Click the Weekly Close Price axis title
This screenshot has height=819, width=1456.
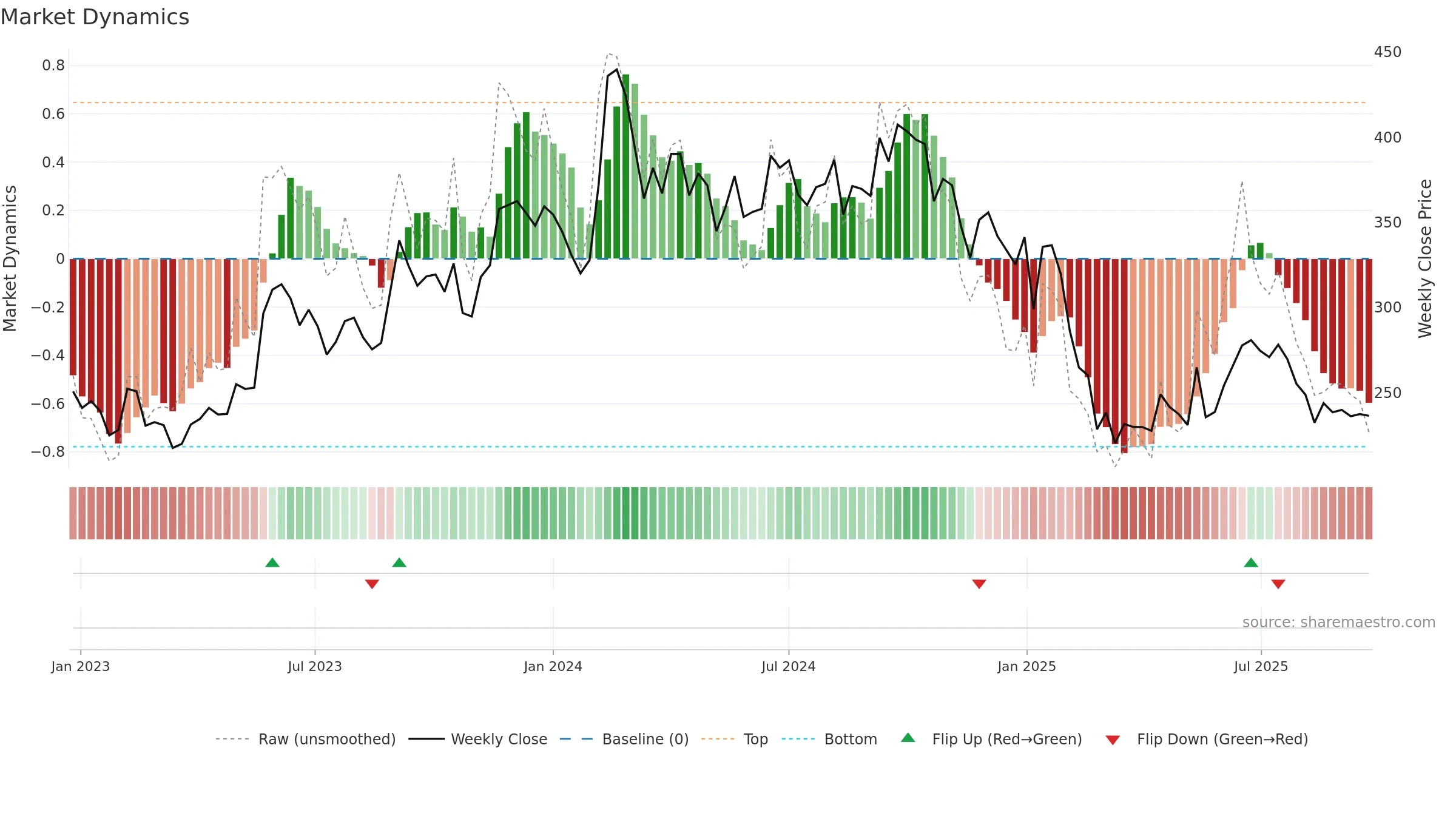(1425, 258)
